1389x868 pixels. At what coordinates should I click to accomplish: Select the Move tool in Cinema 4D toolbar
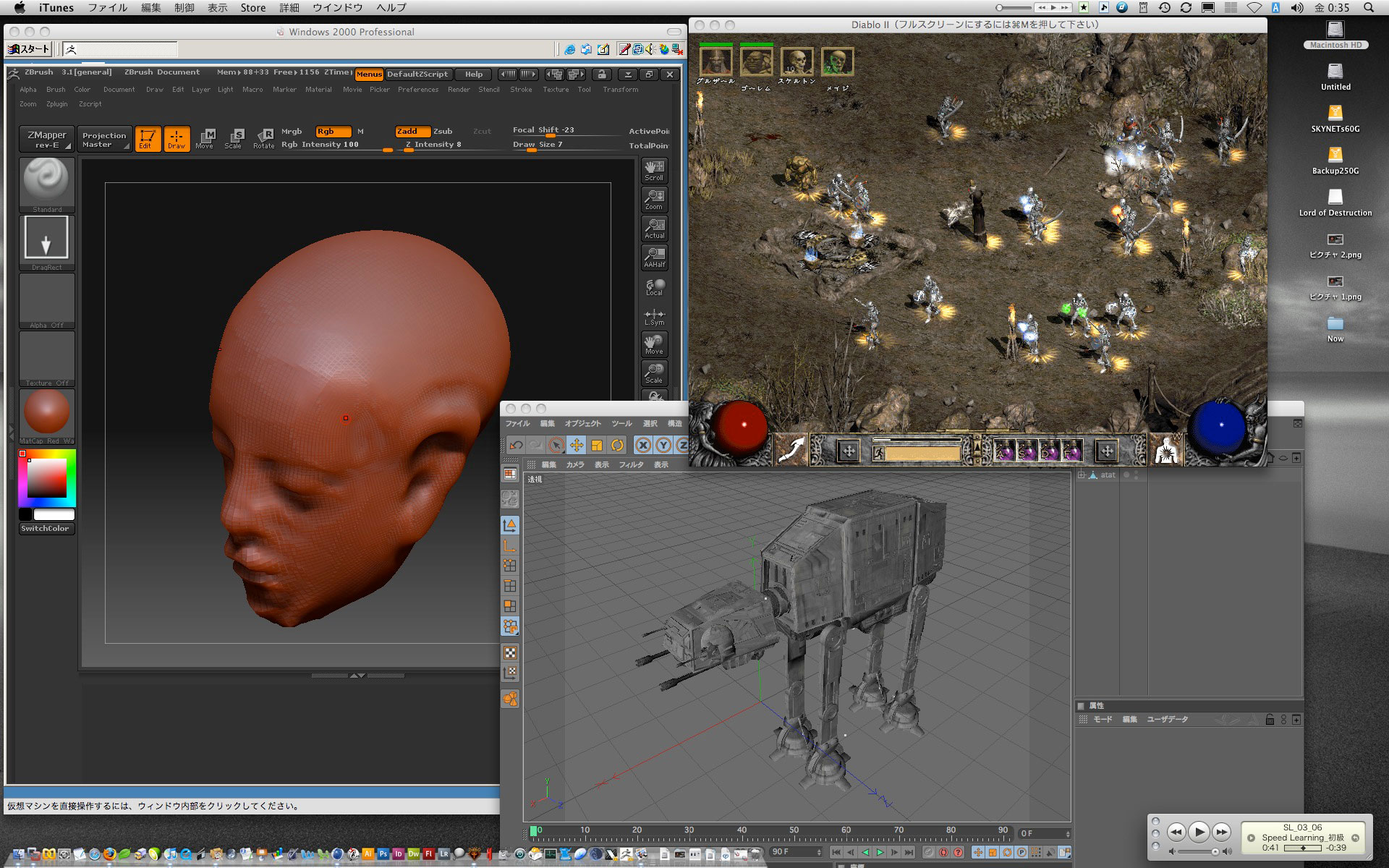[x=577, y=445]
